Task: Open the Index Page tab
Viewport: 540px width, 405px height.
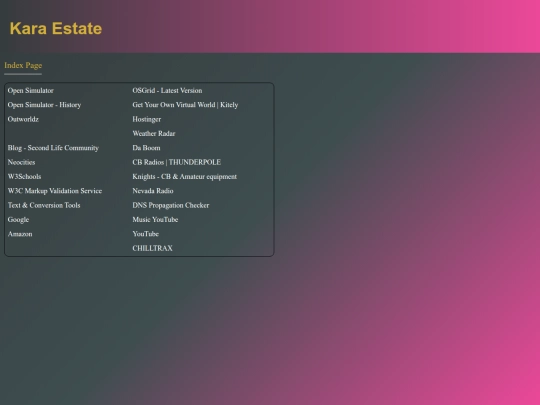Action: 23,65
